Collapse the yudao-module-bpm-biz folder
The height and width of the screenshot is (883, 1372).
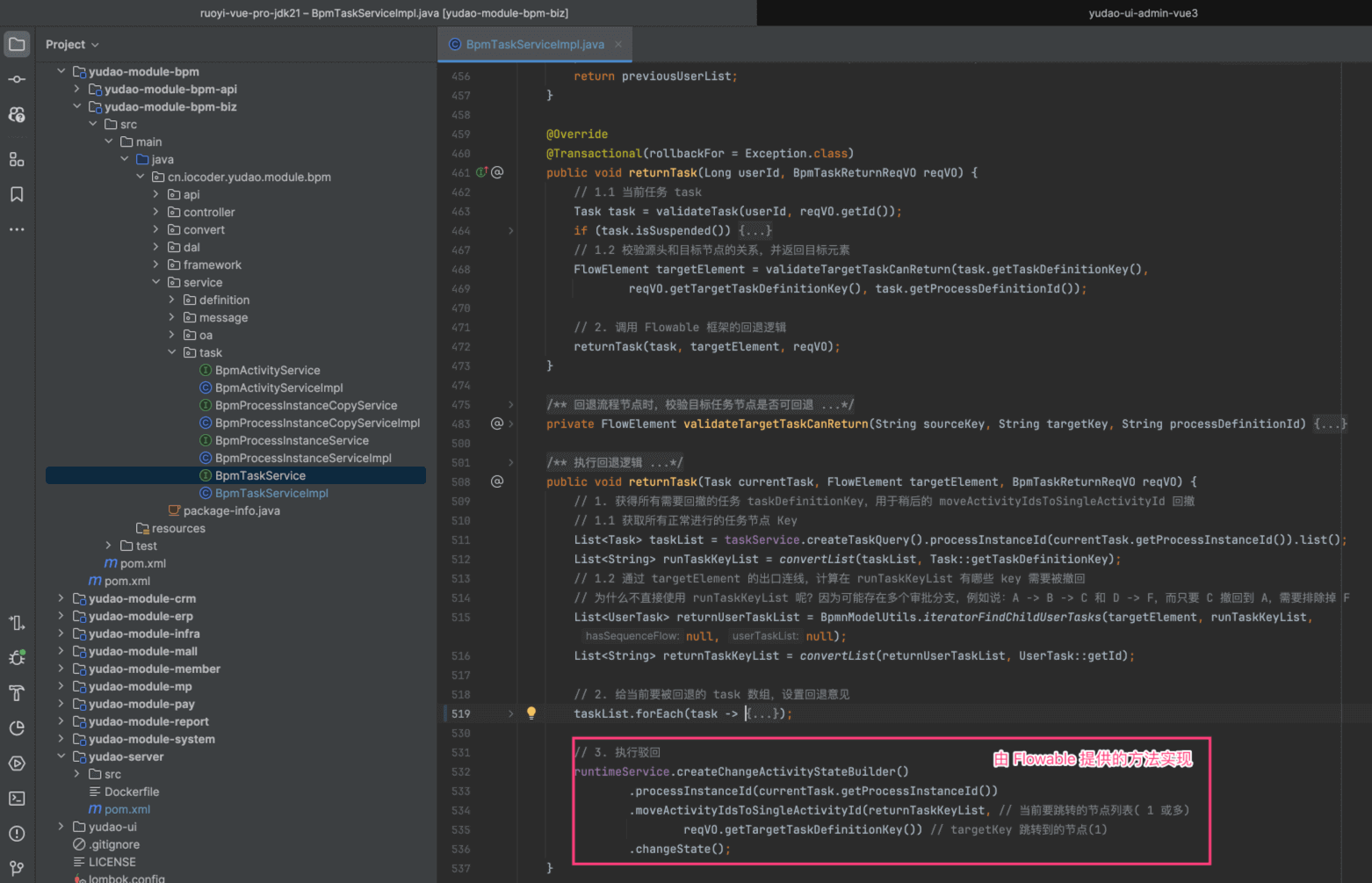[x=77, y=106]
